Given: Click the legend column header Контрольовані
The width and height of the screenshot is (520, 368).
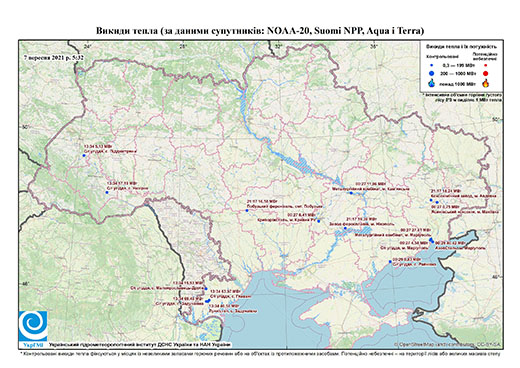Looking at the screenshot, I should tap(443, 56).
